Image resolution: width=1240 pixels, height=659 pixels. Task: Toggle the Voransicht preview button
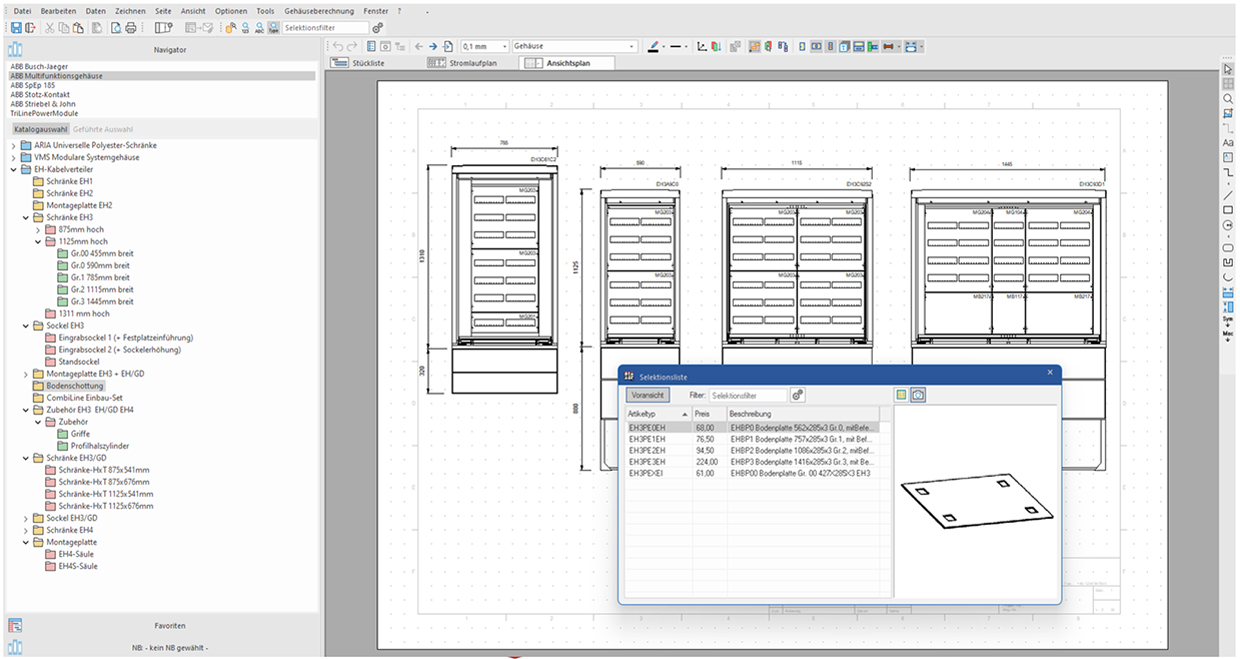(x=647, y=396)
